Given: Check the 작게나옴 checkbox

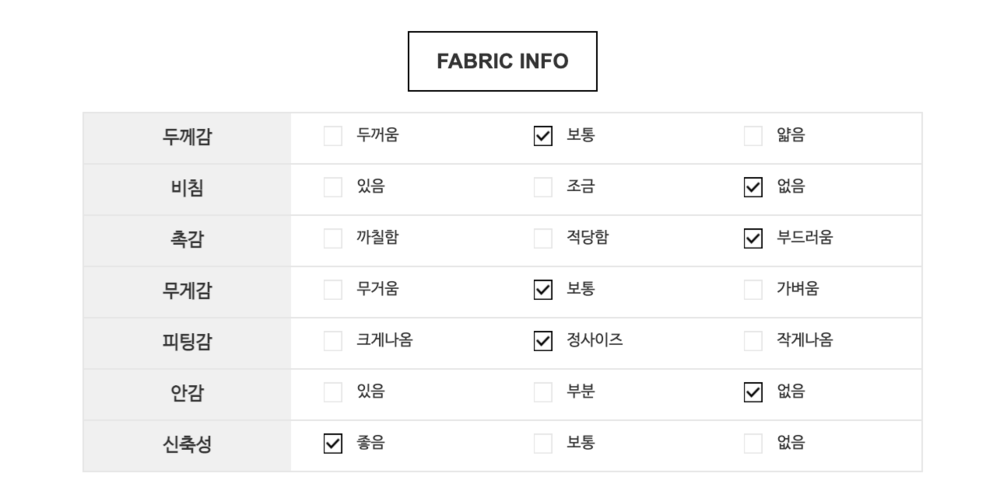Looking at the screenshot, I should click(x=753, y=341).
